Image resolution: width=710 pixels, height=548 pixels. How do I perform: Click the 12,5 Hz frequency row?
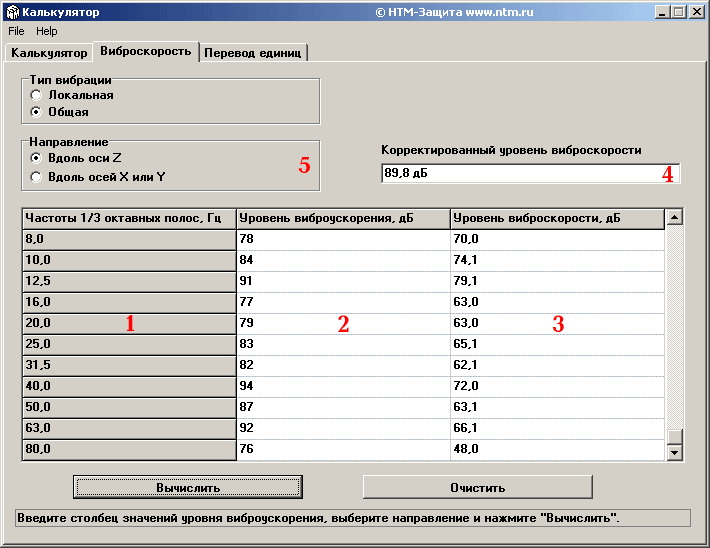pos(129,282)
